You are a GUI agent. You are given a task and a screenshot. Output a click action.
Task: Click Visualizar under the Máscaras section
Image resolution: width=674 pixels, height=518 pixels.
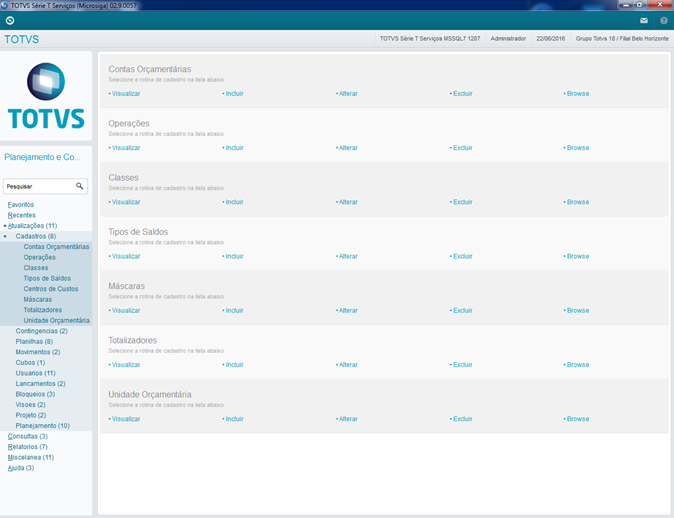tap(125, 310)
